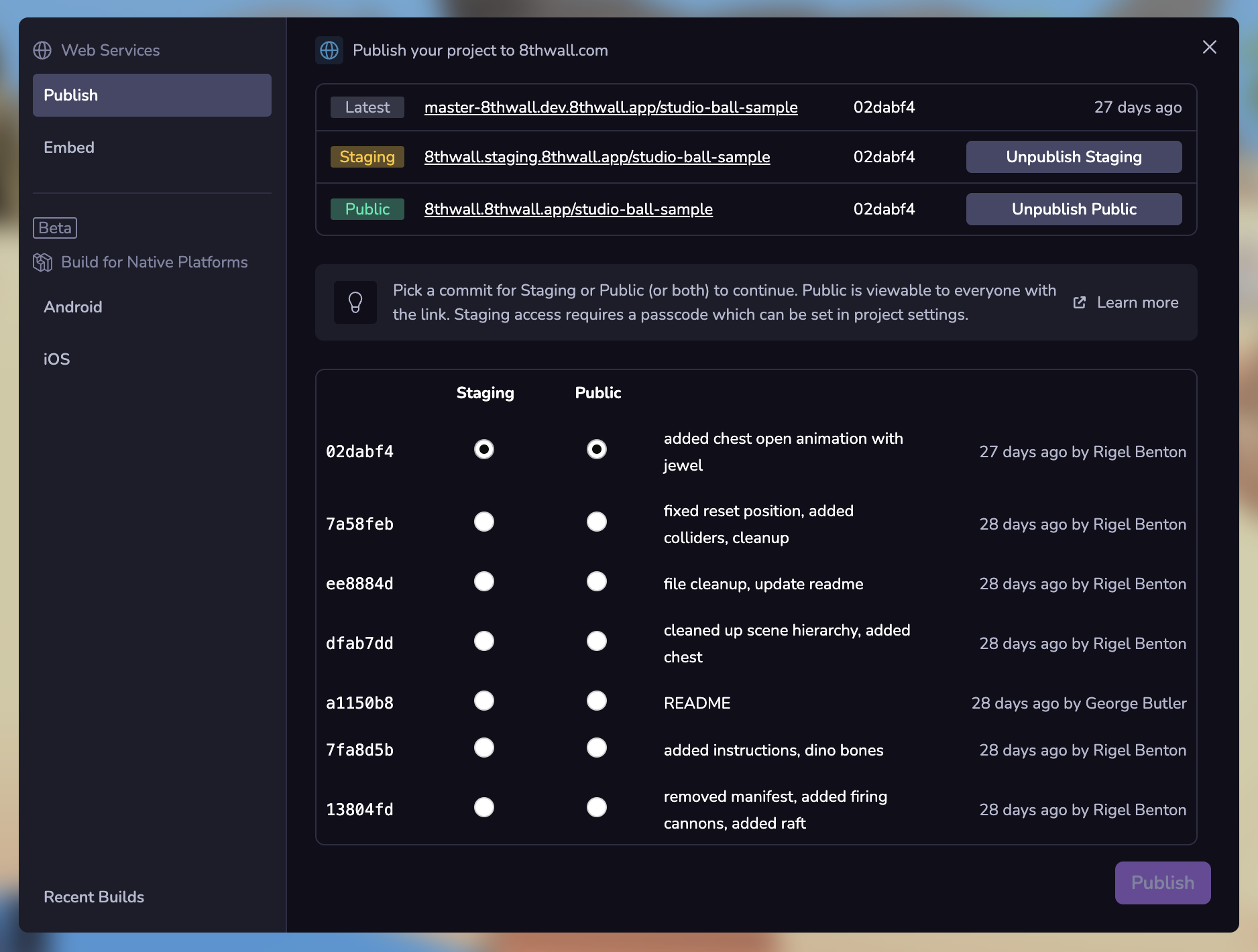The width and height of the screenshot is (1258, 952).
Task: Click the Learn more external link icon
Action: [1080, 302]
